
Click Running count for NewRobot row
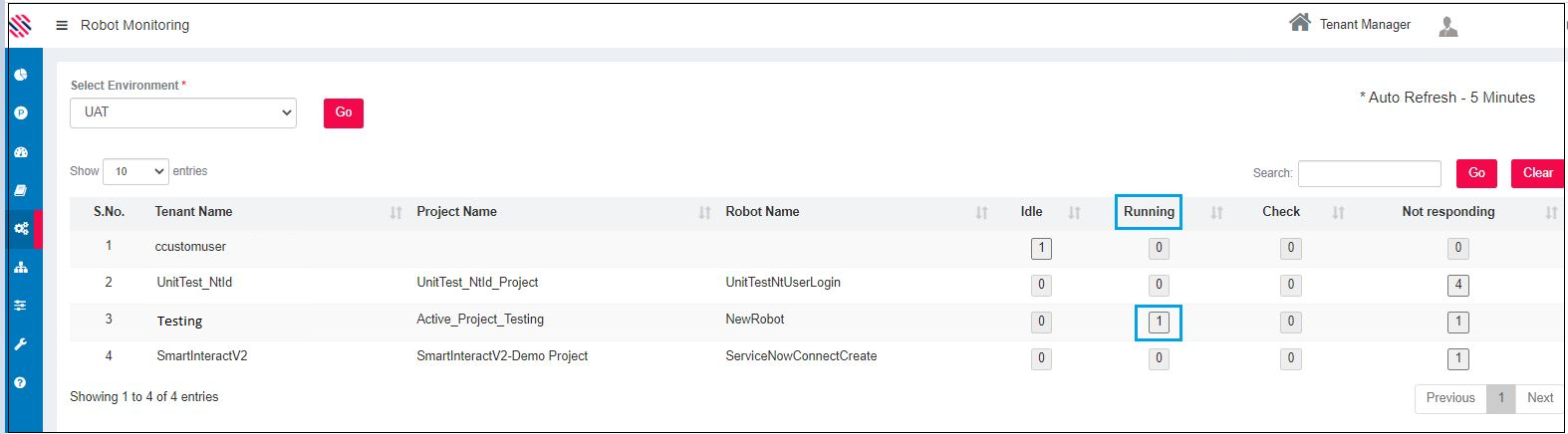(1159, 323)
